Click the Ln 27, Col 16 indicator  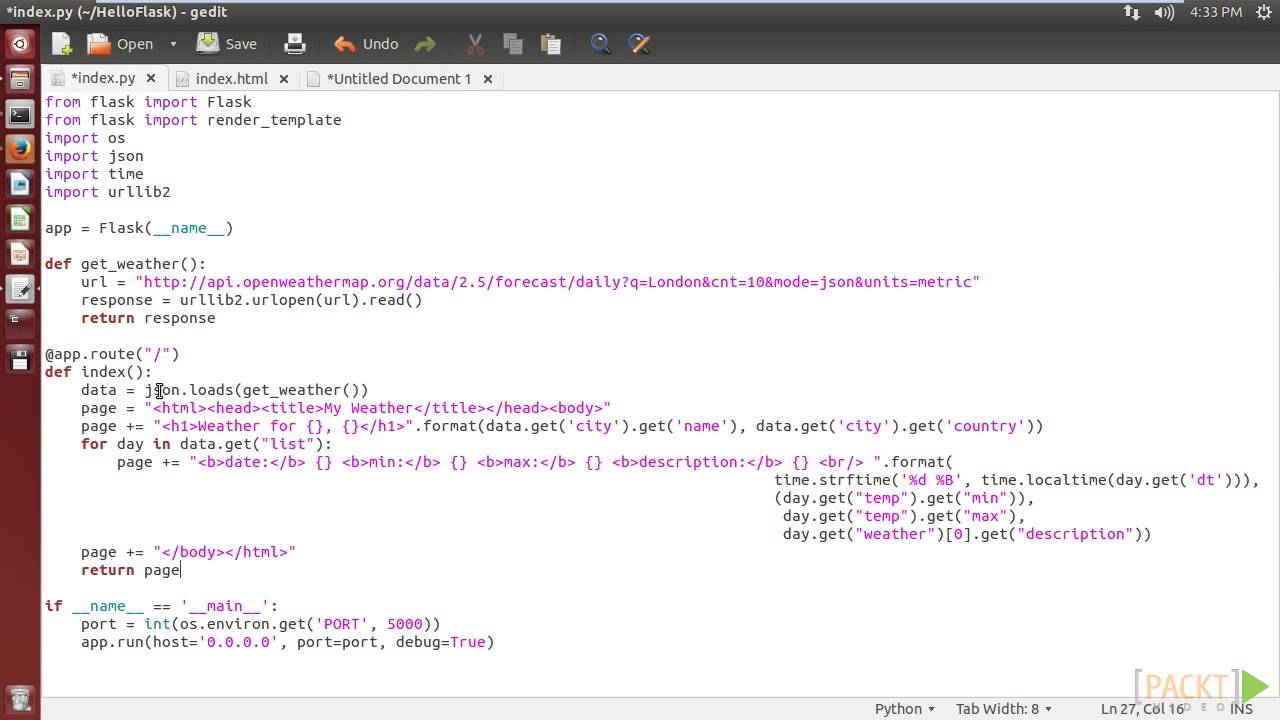pyautogui.click(x=1142, y=708)
